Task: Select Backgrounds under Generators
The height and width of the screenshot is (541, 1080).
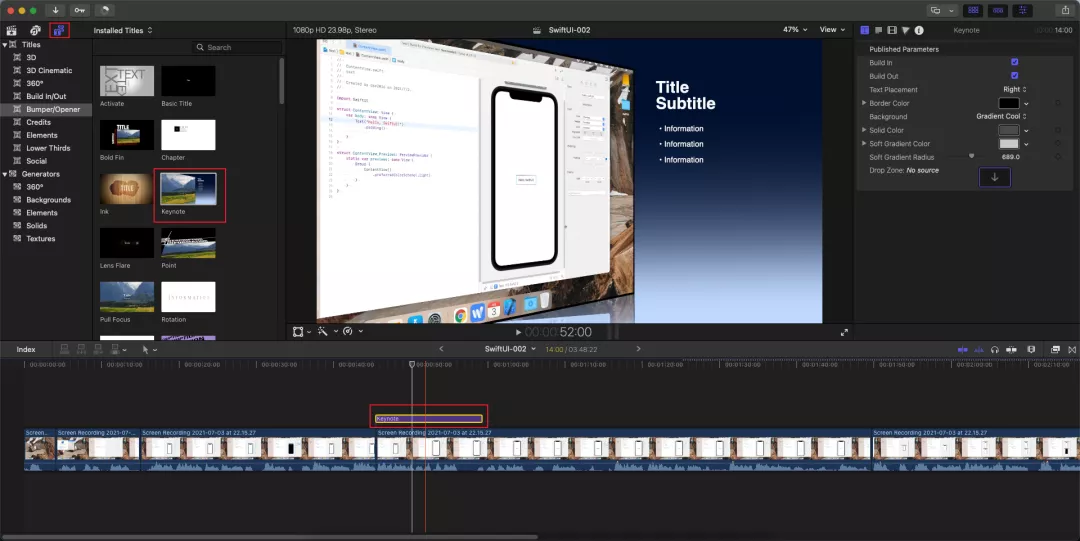Action: tap(48, 200)
